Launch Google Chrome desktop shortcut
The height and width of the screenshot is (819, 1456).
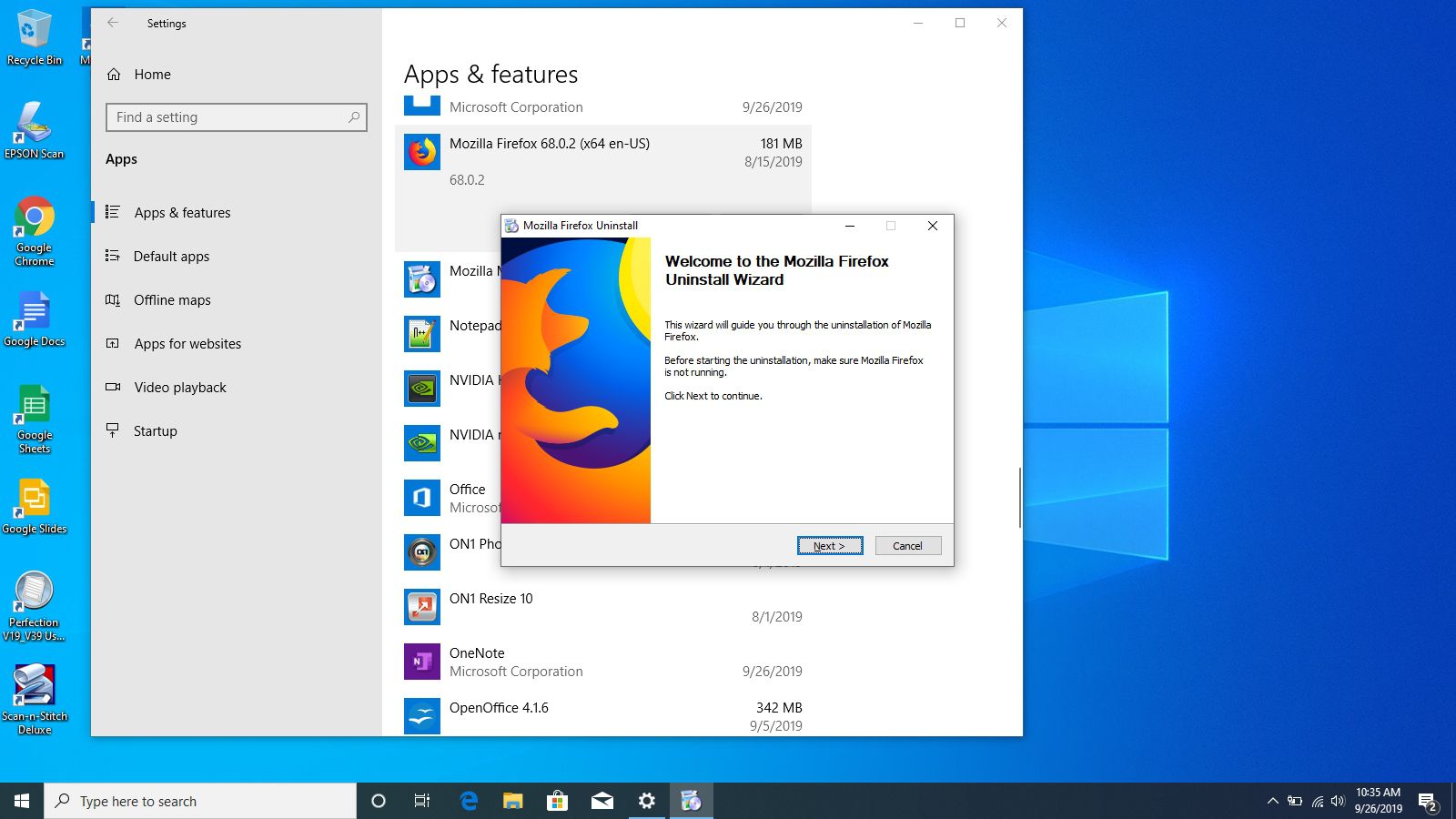(35, 231)
